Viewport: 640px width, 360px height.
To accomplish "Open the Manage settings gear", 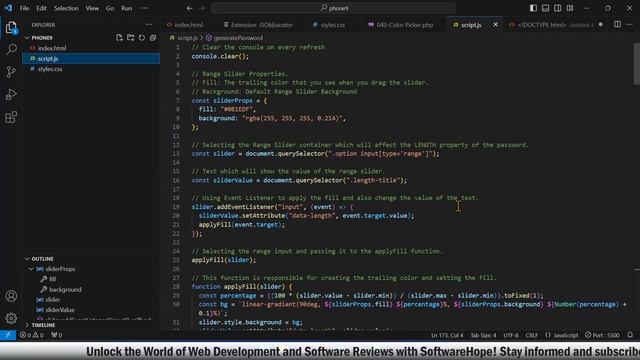I will [x=11, y=318].
